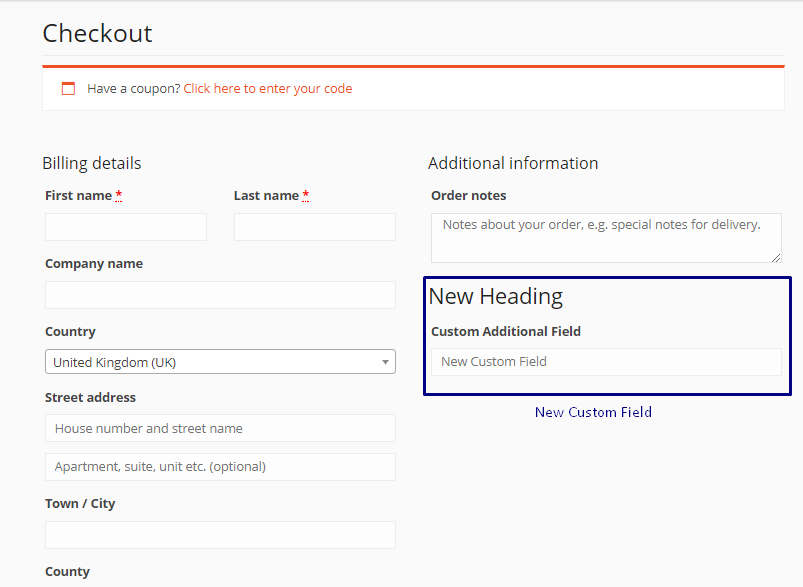Click the Additional information heading
Screen dimensions: 803x587
[513, 163]
